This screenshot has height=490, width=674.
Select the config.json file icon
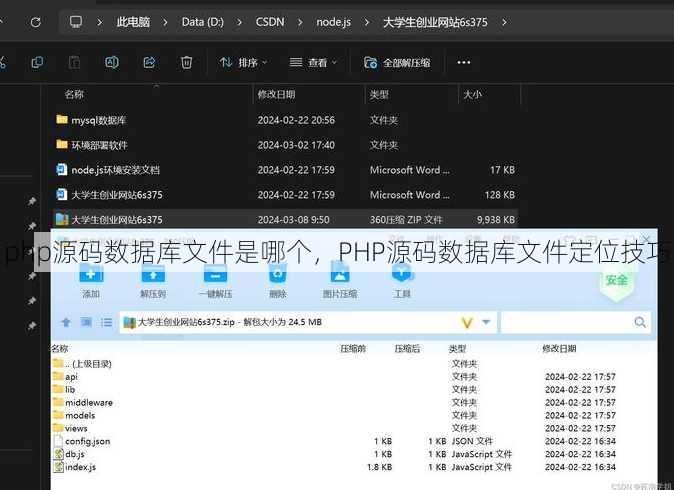click(x=58, y=441)
